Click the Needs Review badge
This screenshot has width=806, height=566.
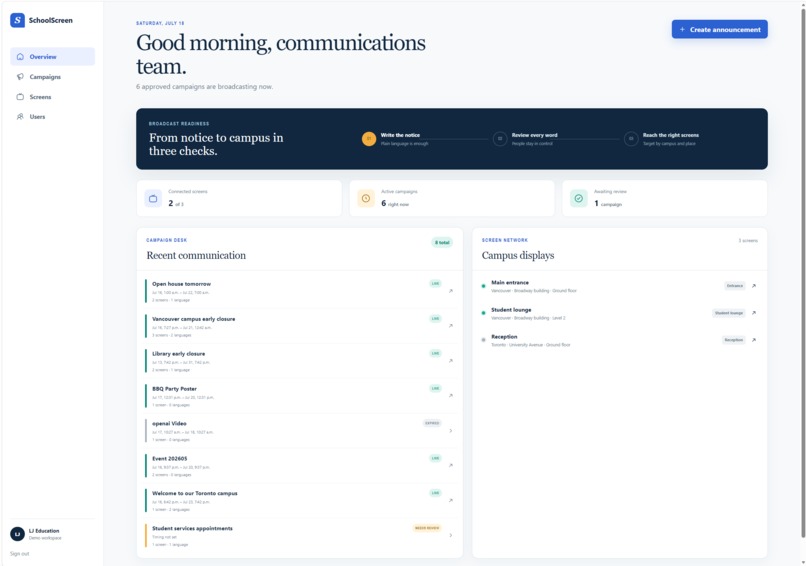pyautogui.click(x=427, y=528)
